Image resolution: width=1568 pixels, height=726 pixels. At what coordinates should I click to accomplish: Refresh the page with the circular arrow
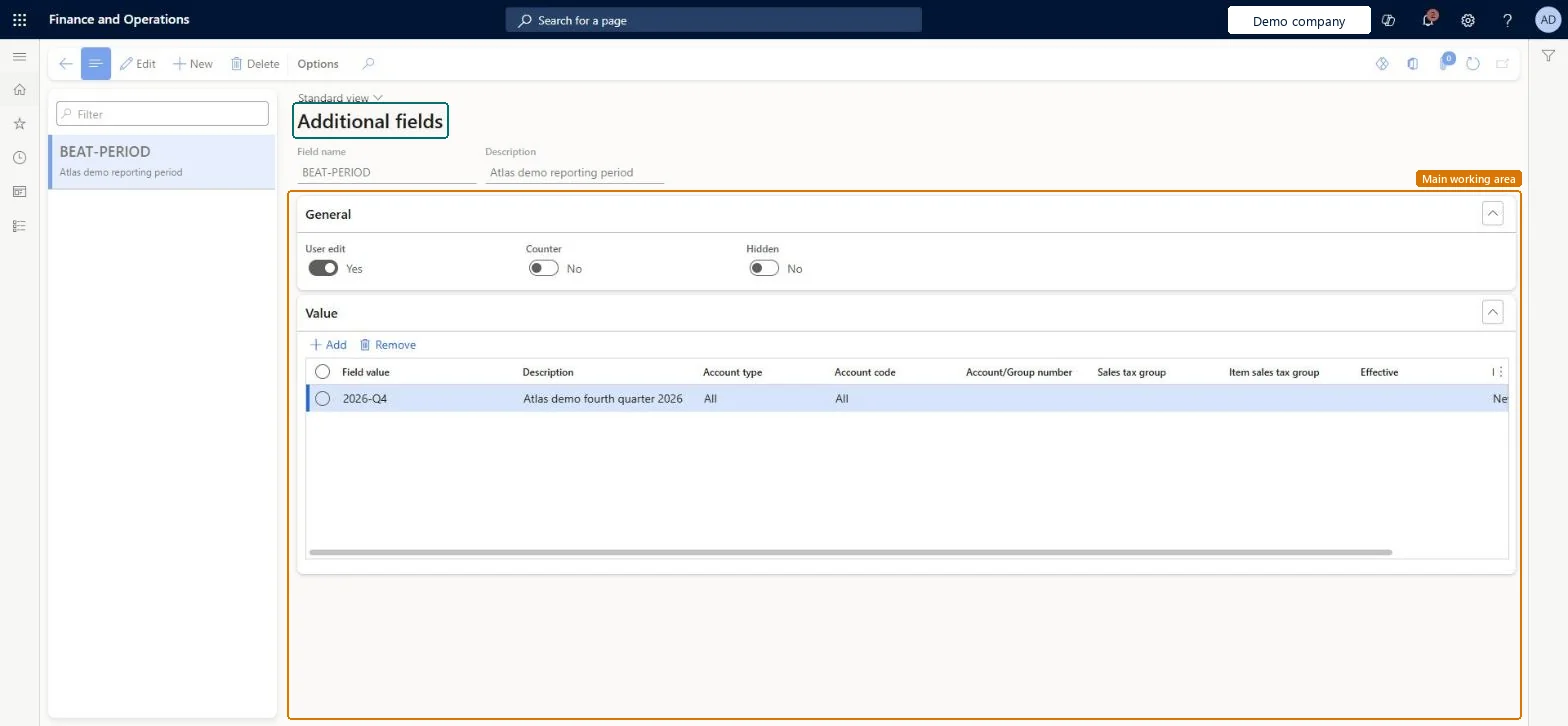click(x=1473, y=64)
